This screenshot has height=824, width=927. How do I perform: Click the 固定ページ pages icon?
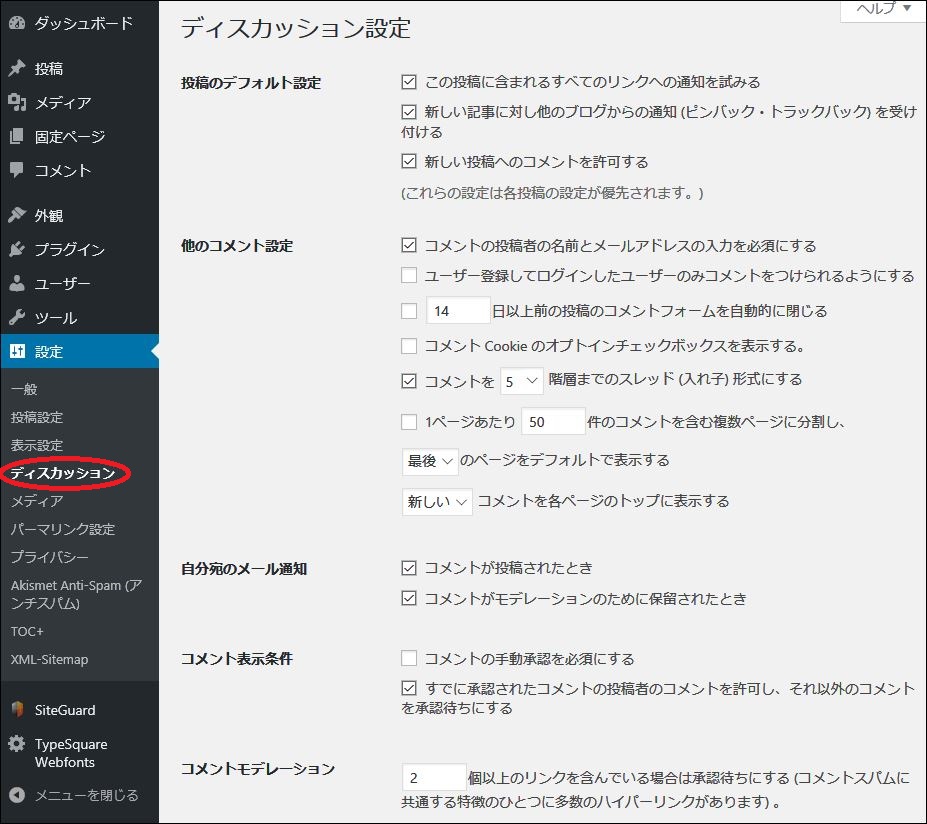[17, 137]
